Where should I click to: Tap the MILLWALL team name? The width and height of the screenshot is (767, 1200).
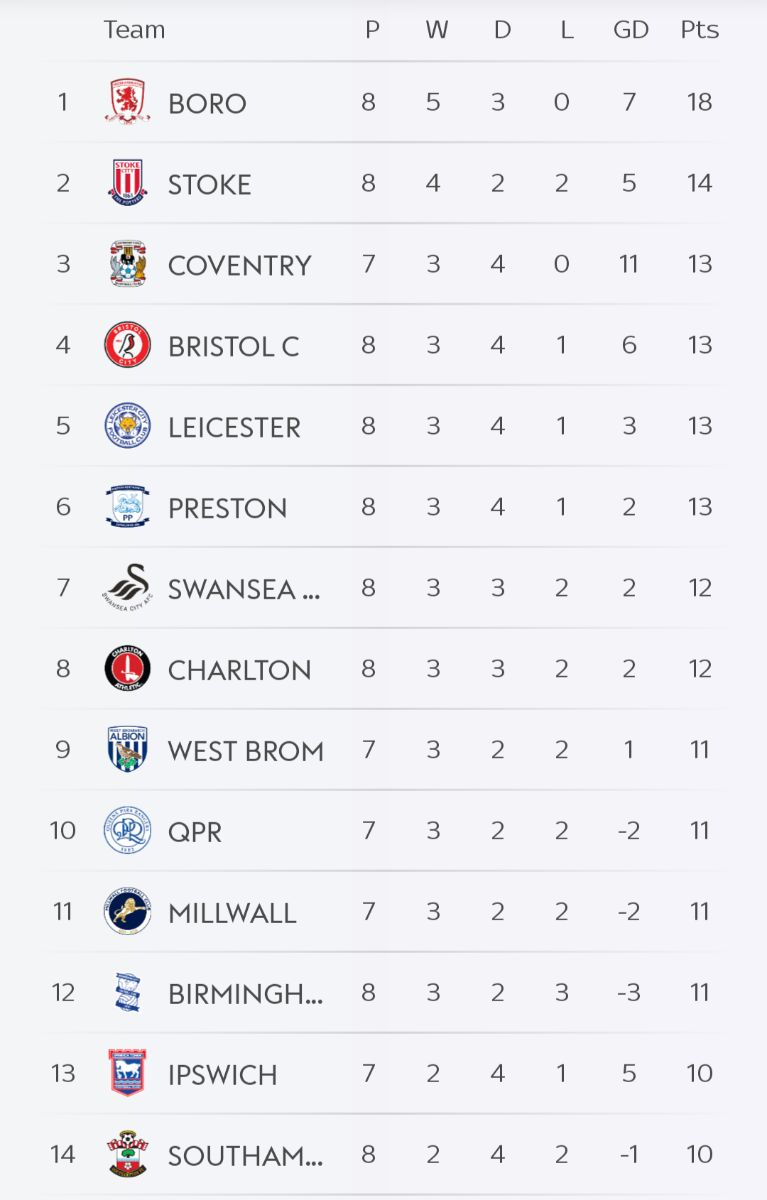tap(232, 913)
